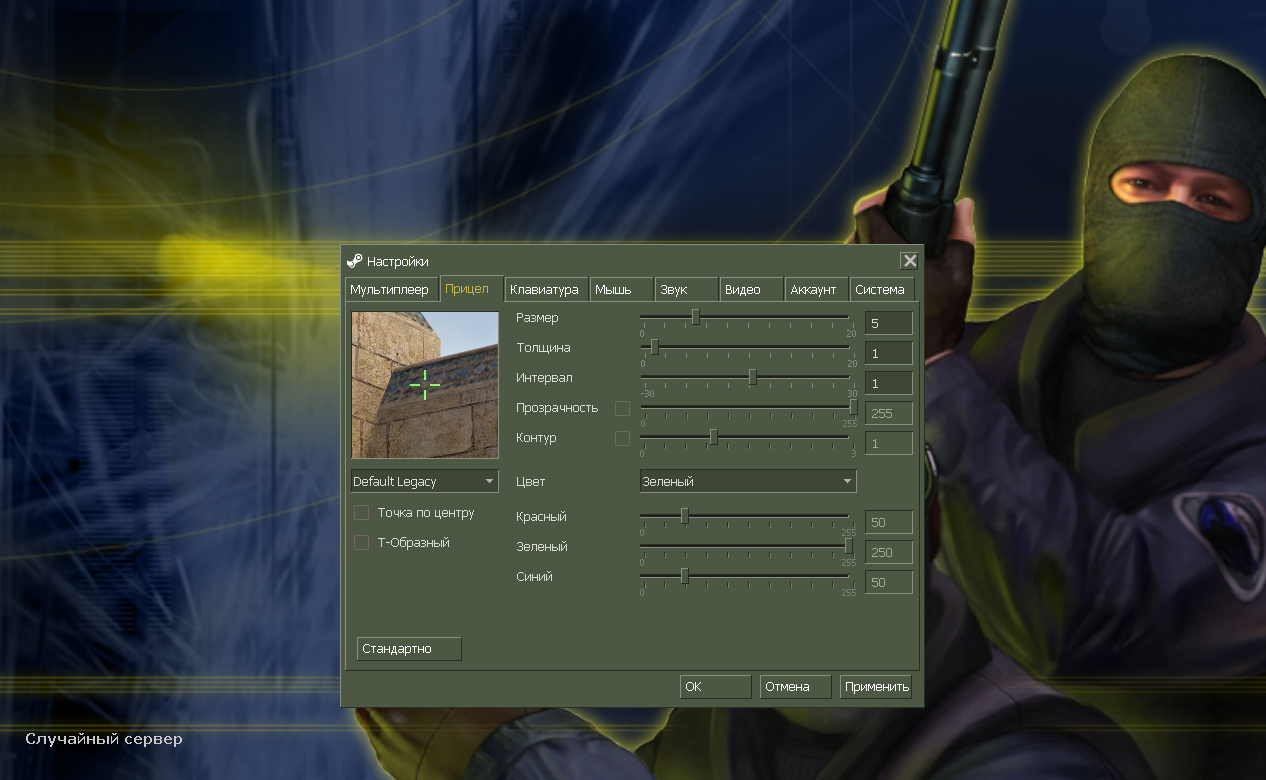The height and width of the screenshot is (780, 1266).
Task: Enable the Точка по центру checkbox
Action: click(362, 513)
